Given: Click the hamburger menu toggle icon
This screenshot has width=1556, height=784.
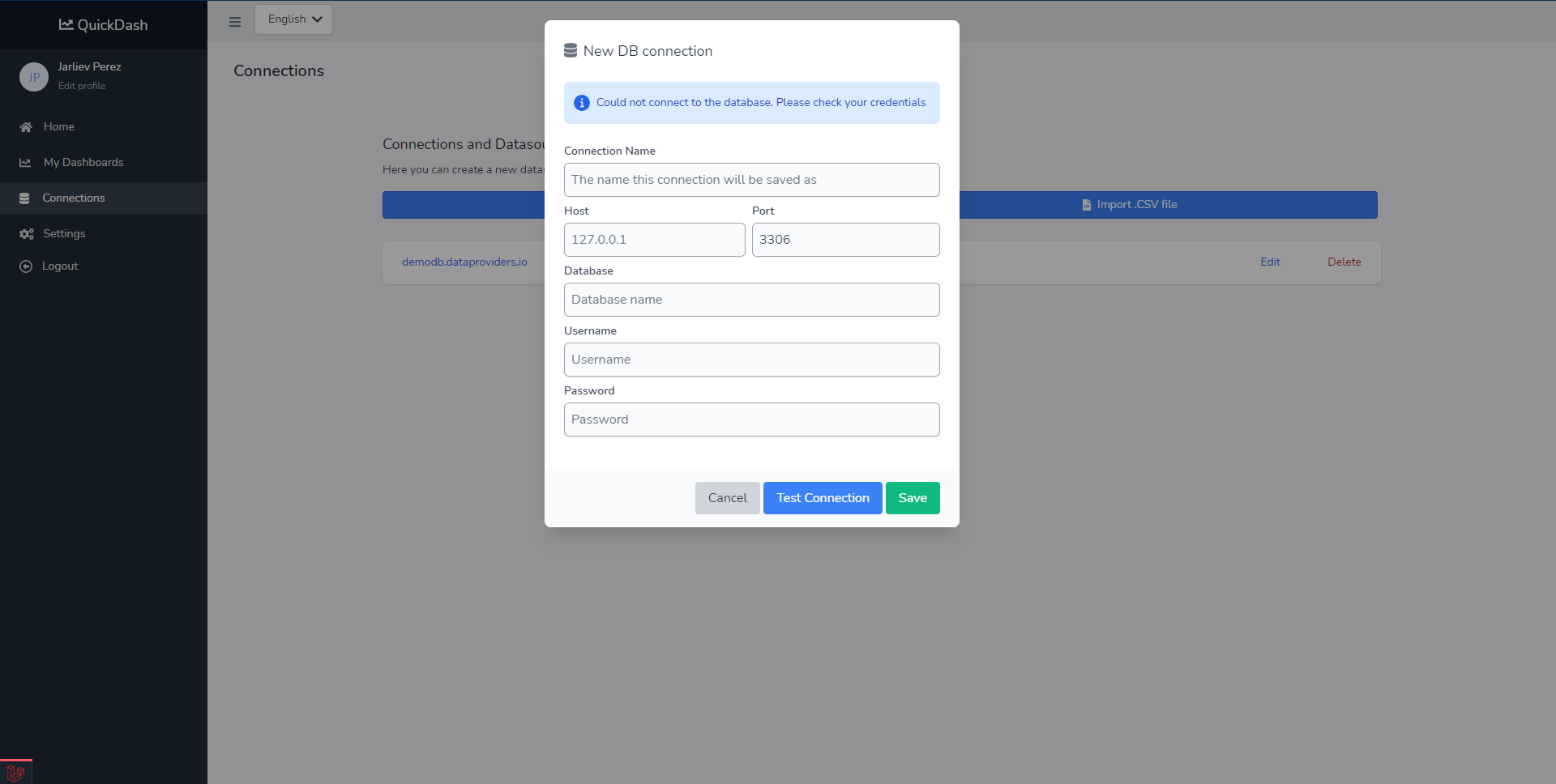Looking at the screenshot, I should [x=235, y=22].
